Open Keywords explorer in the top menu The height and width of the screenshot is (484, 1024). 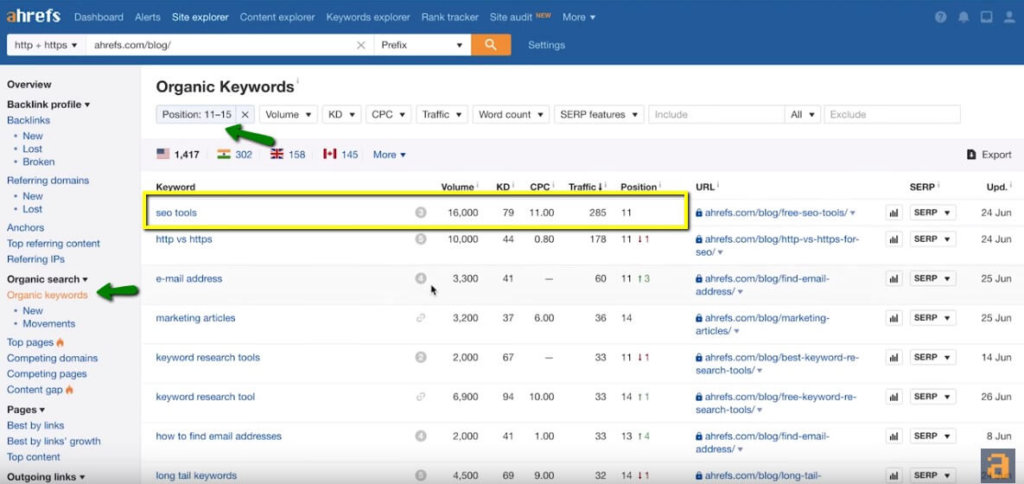(368, 18)
